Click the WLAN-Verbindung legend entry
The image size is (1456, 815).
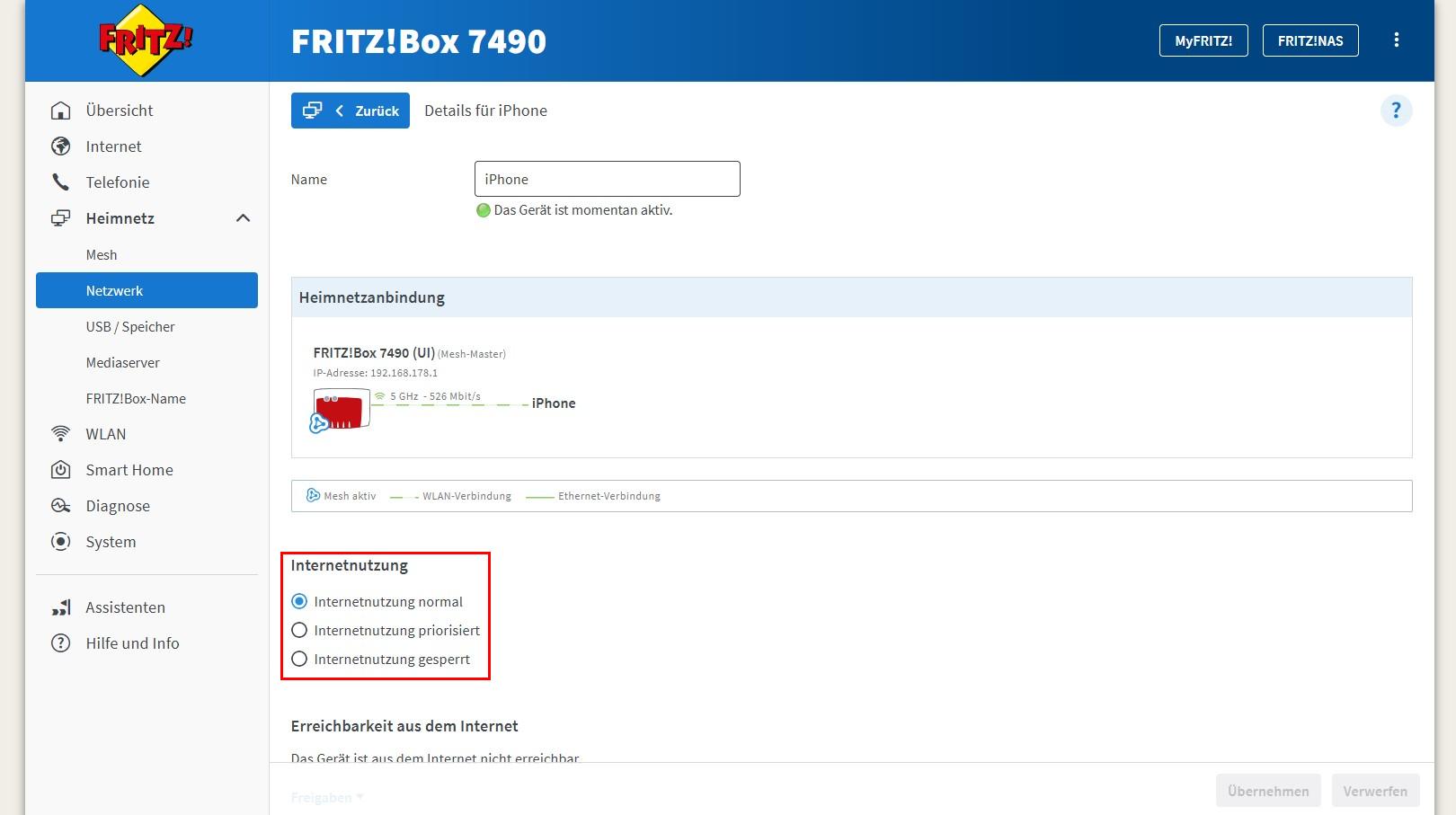point(466,496)
